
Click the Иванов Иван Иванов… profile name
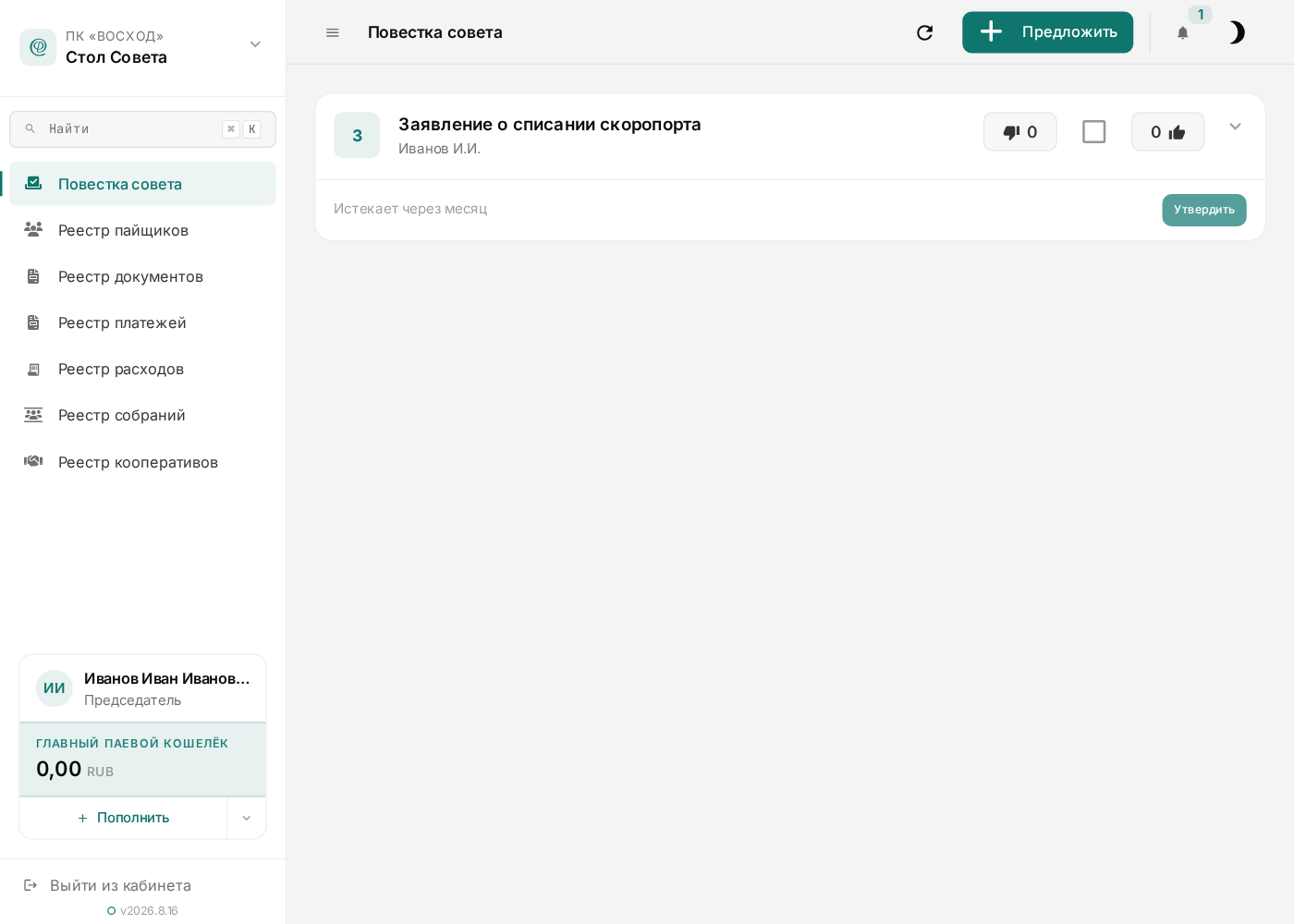click(x=167, y=678)
